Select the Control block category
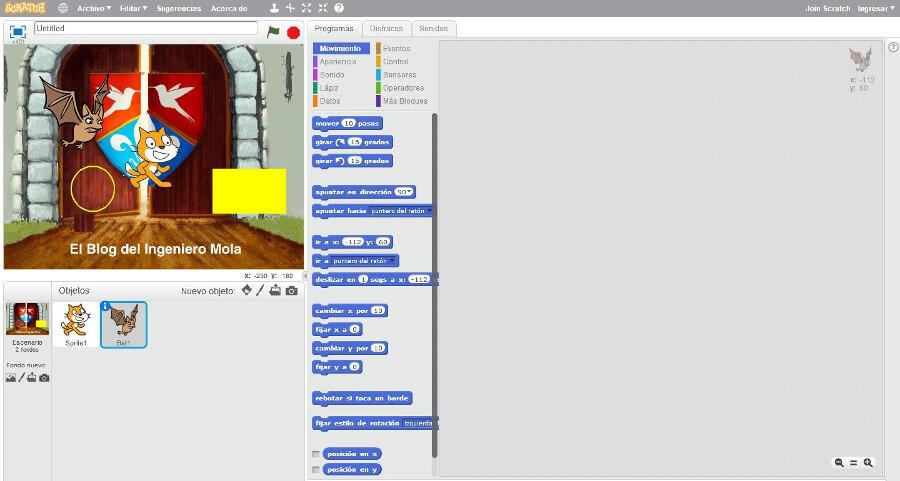 pyautogui.click(x=395, y=61)
